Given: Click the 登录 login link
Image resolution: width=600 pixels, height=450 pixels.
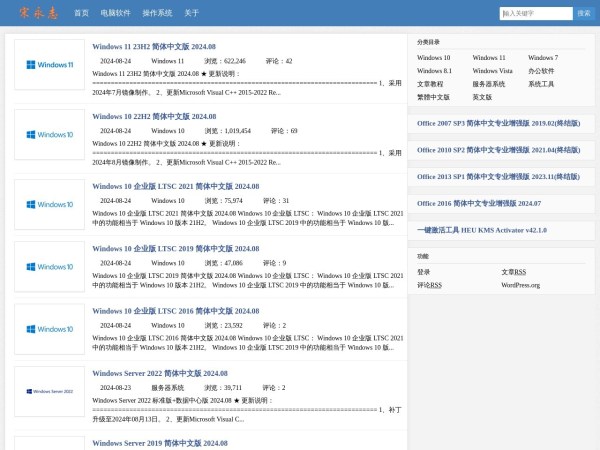Looking at the screenshot, I should 424,272.
